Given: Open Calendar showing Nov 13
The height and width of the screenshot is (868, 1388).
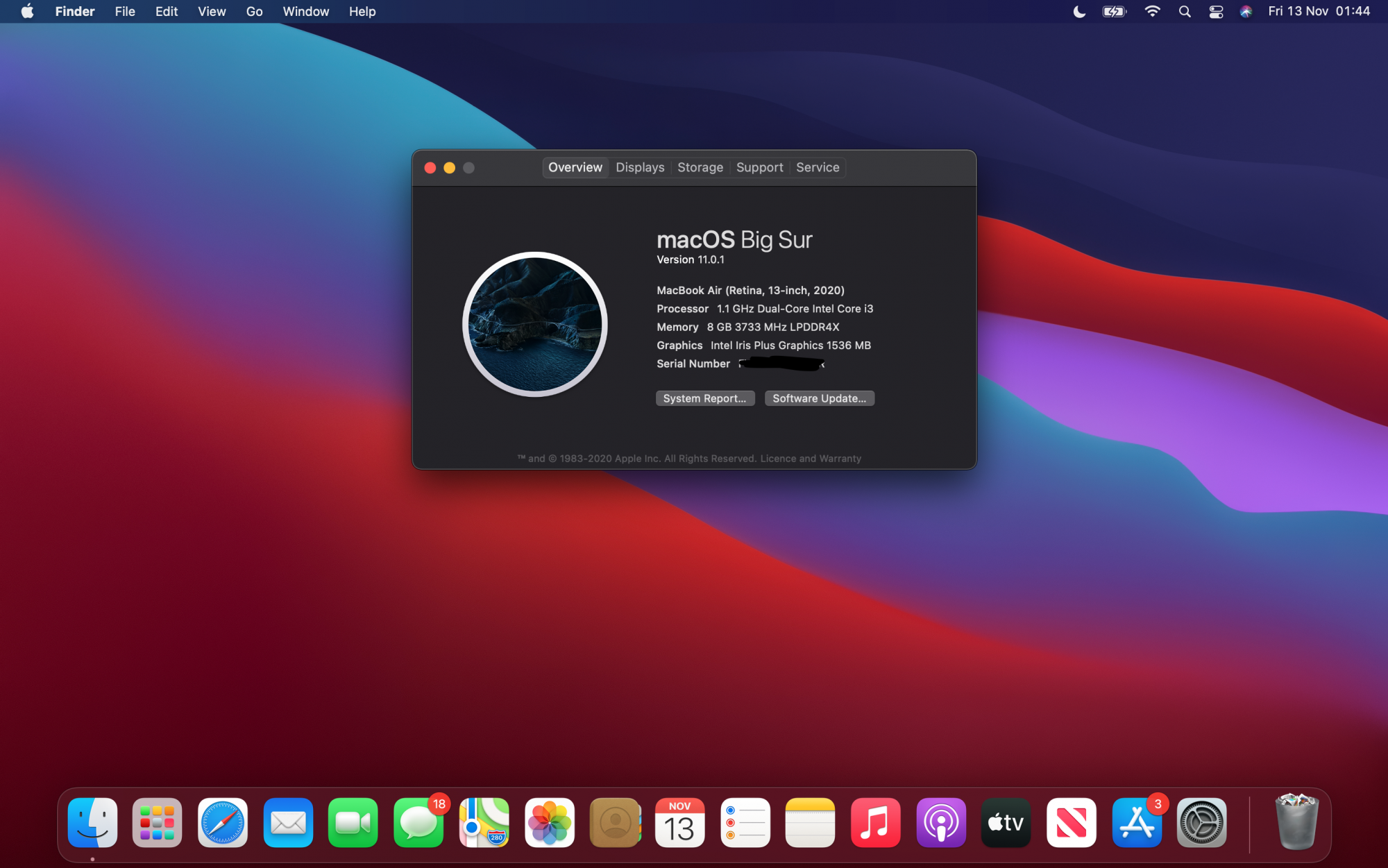Looking at the screenshot, I should pyautogui.click(x=680, y=823).
